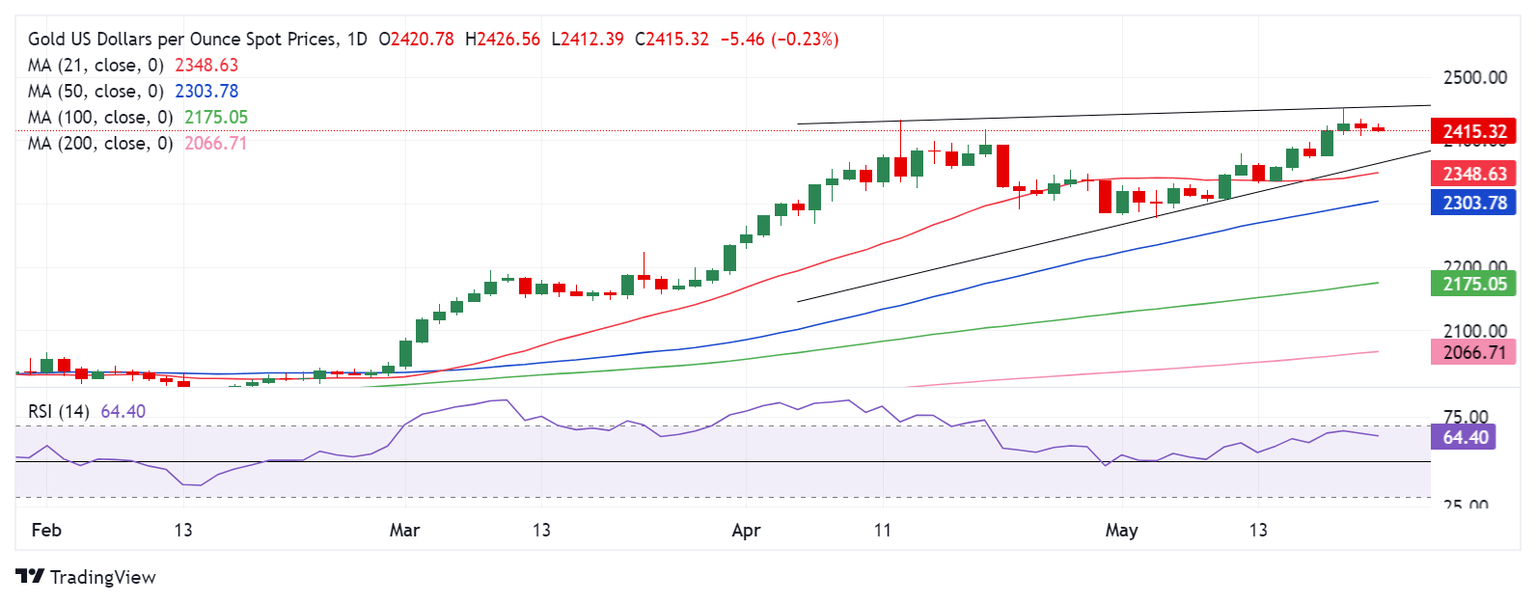
Task: Click the pink 2066.71 price tag
Action: tap(1474, 351)
